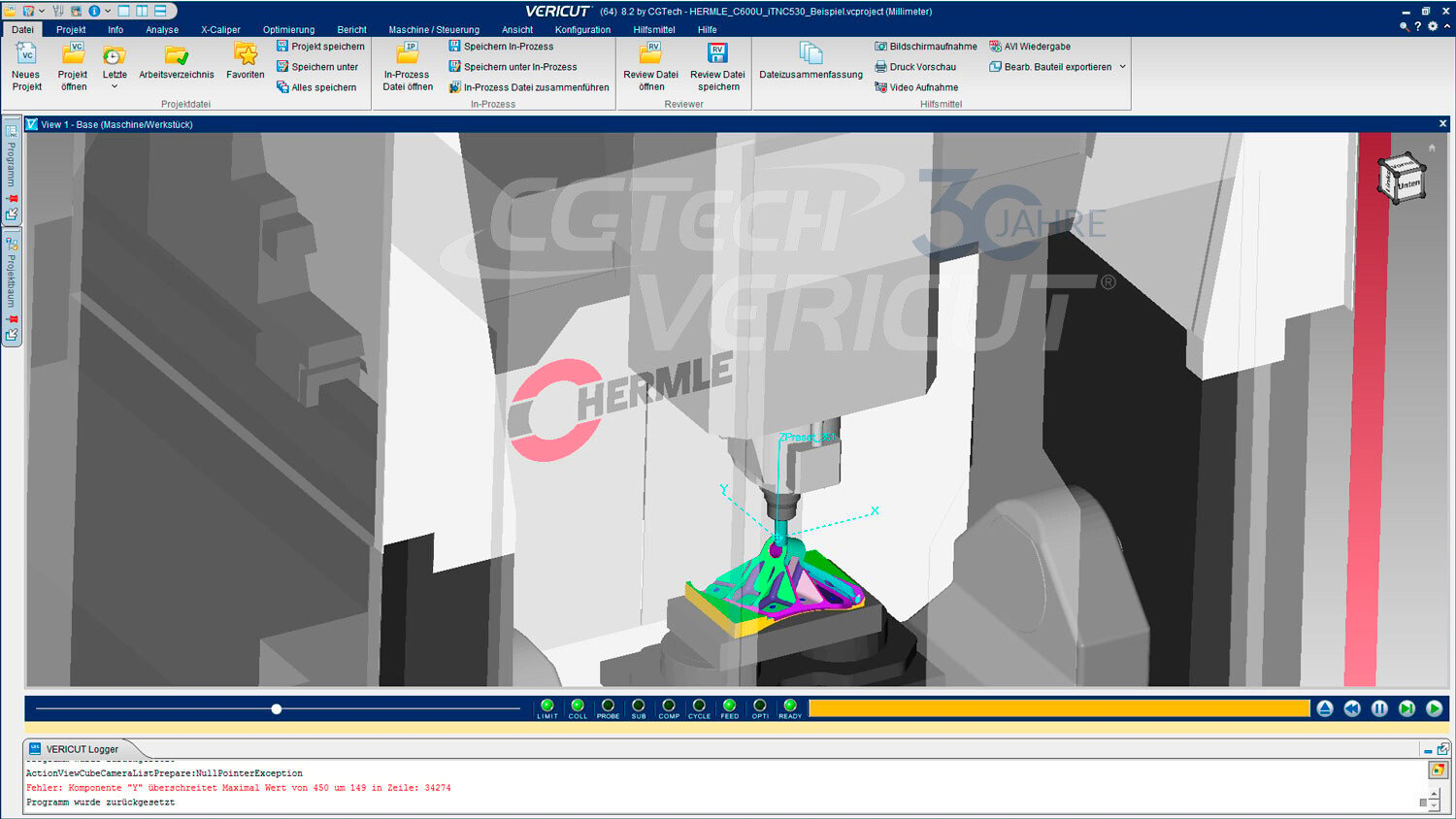Image resolution: width=1456 pixels, height=819 pixels.
Task: Click Review Datei speichern
Action: pos(718,66)
